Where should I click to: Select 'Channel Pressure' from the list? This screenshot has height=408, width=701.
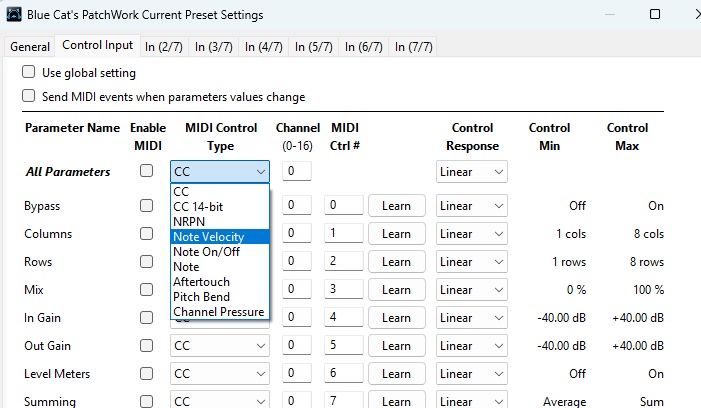pyautogui.click(x=220, y=312)
